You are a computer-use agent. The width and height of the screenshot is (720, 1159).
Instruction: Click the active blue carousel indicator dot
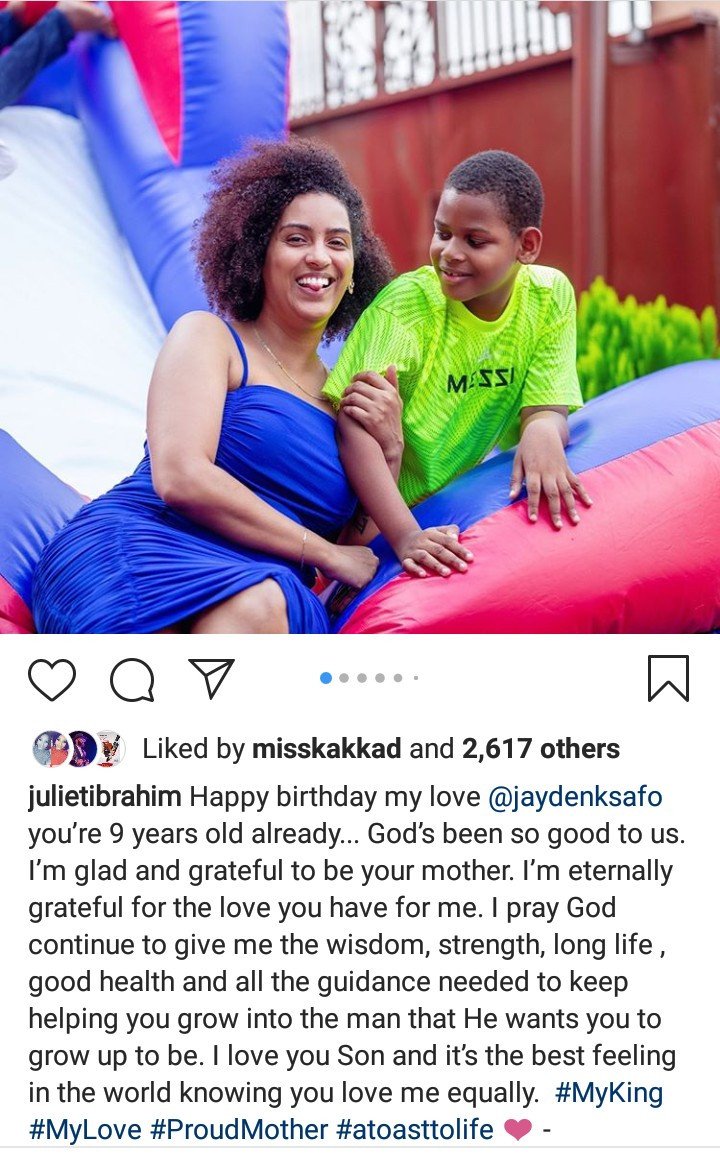coord(325,678)
